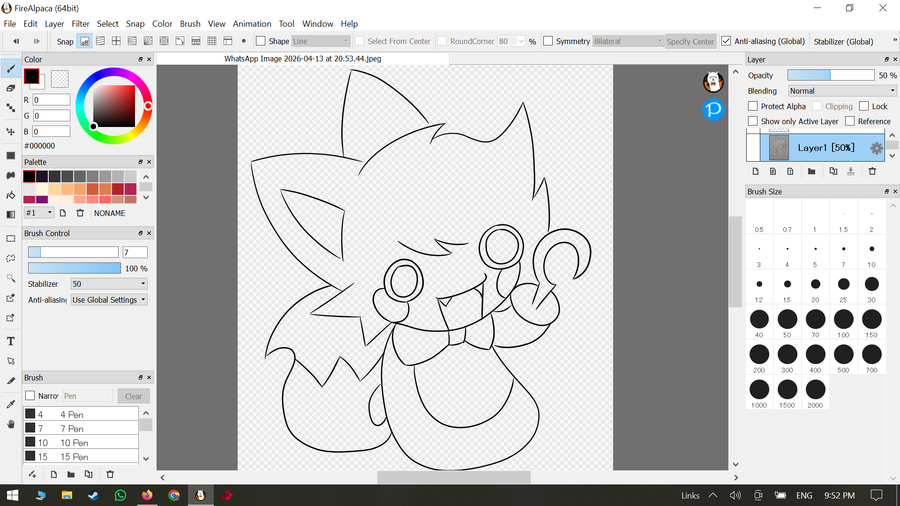900x506 pixels.
Task: Click the Redo arrow in toolbar
Action: [x=36, y=41]
